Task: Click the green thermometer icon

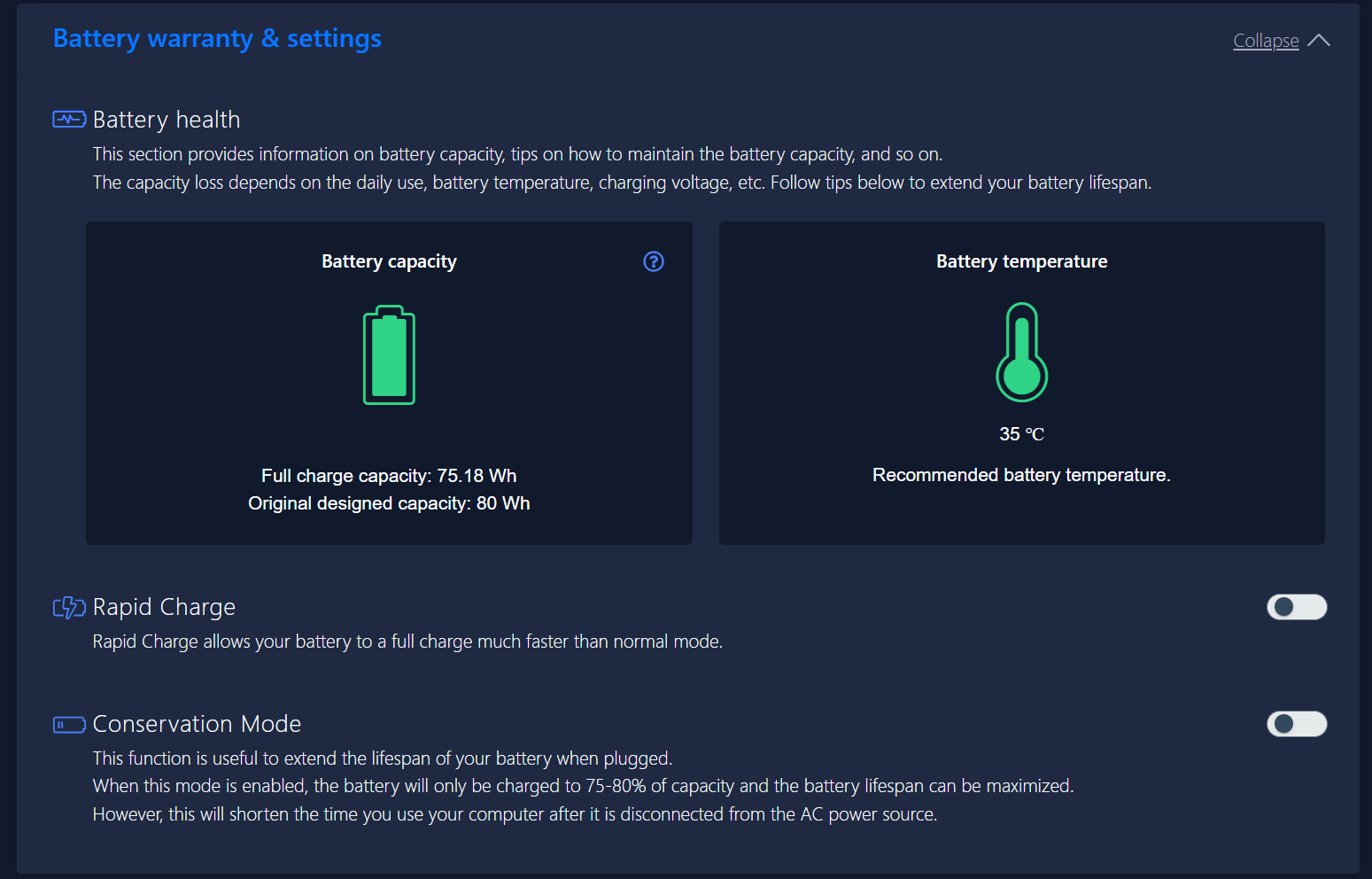Action: click(1021, 353)
